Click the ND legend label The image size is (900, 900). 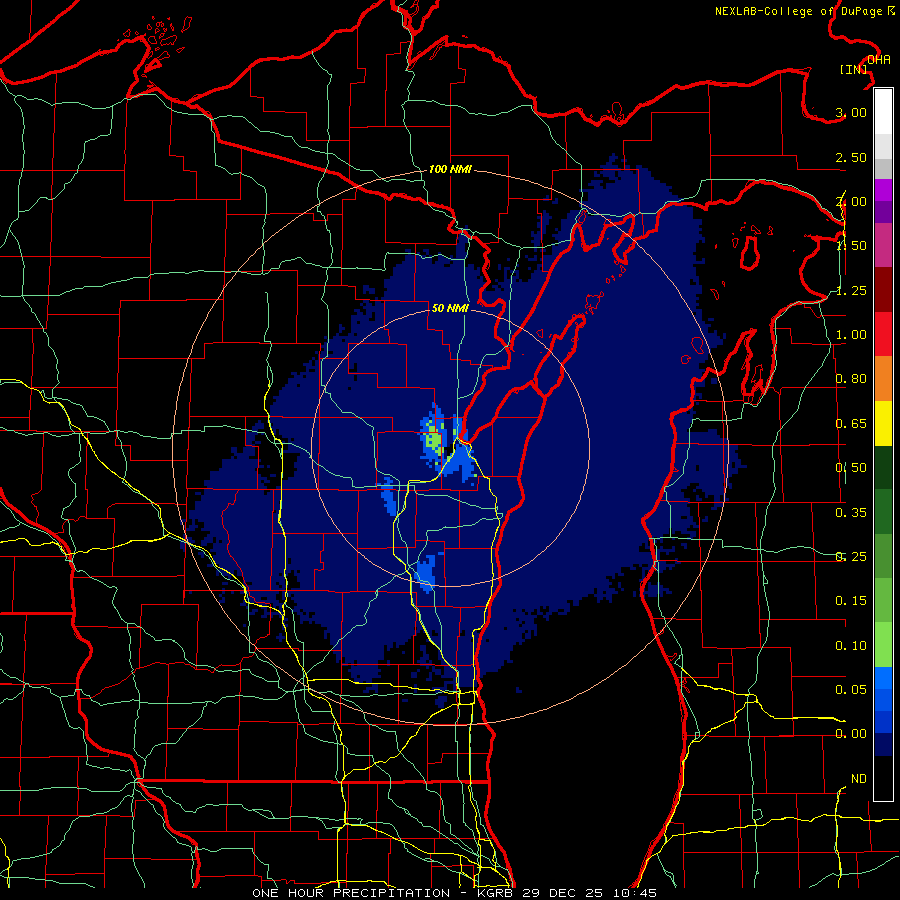point(859,779)
